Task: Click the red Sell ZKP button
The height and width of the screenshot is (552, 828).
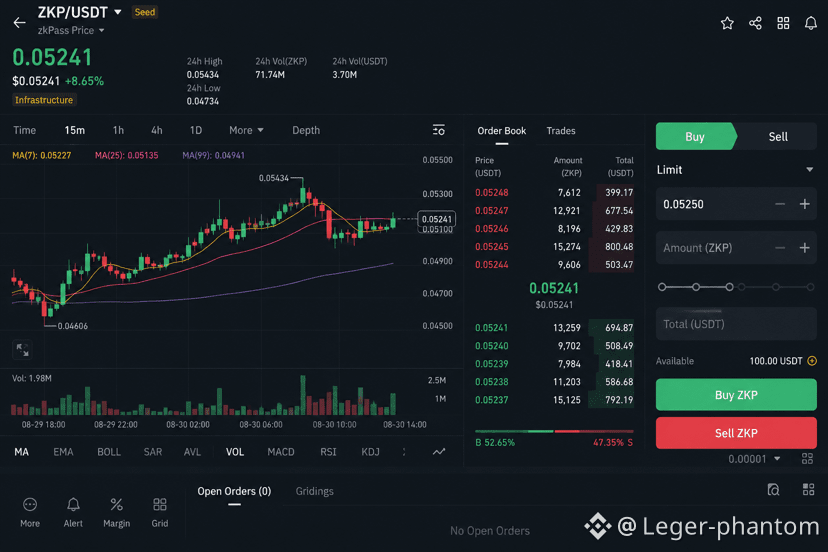Action: coord(736,433)
